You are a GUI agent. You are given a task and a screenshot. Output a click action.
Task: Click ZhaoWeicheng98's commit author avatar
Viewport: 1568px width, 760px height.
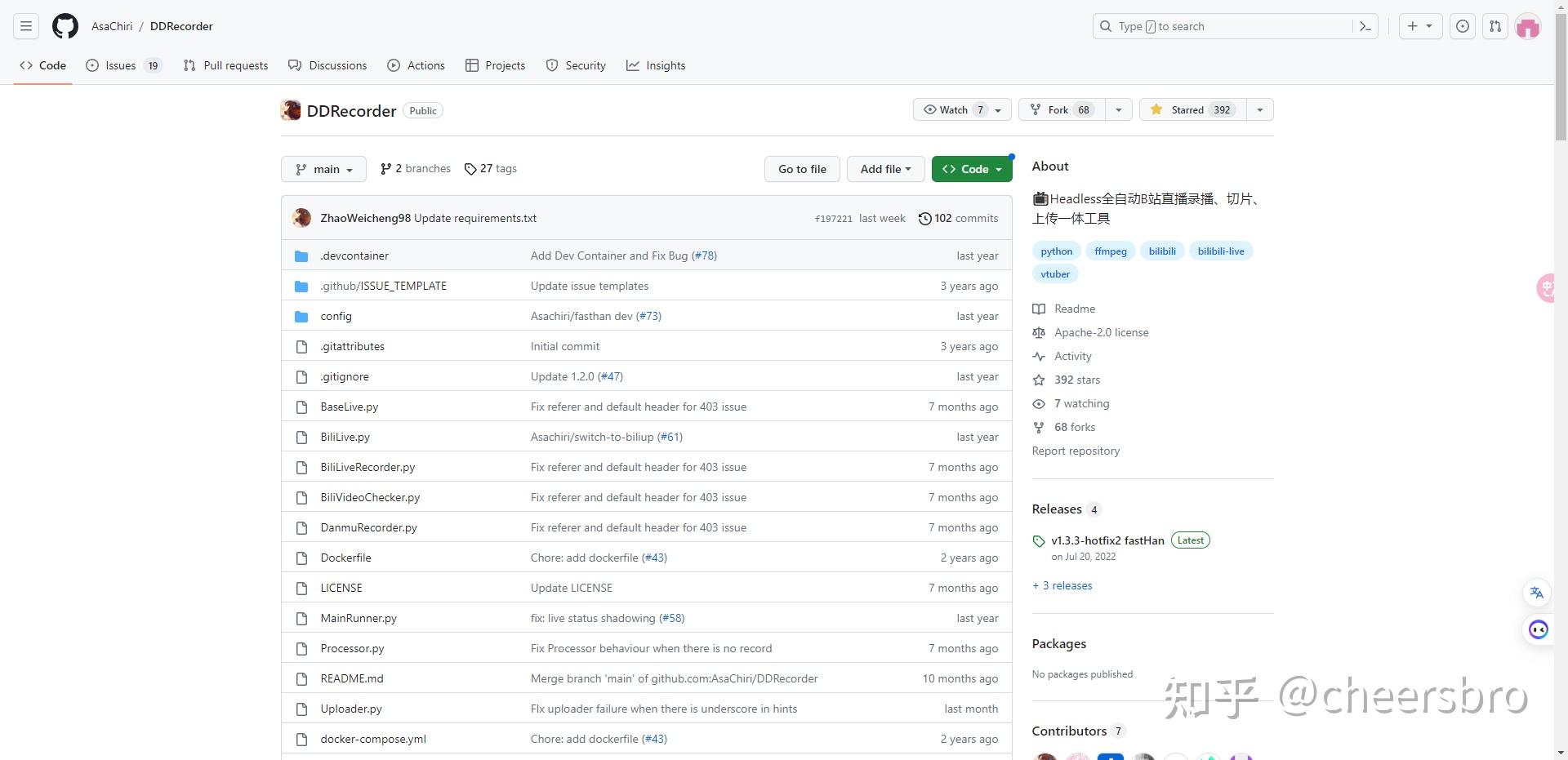pyautogui.click(x=301, y=218)
